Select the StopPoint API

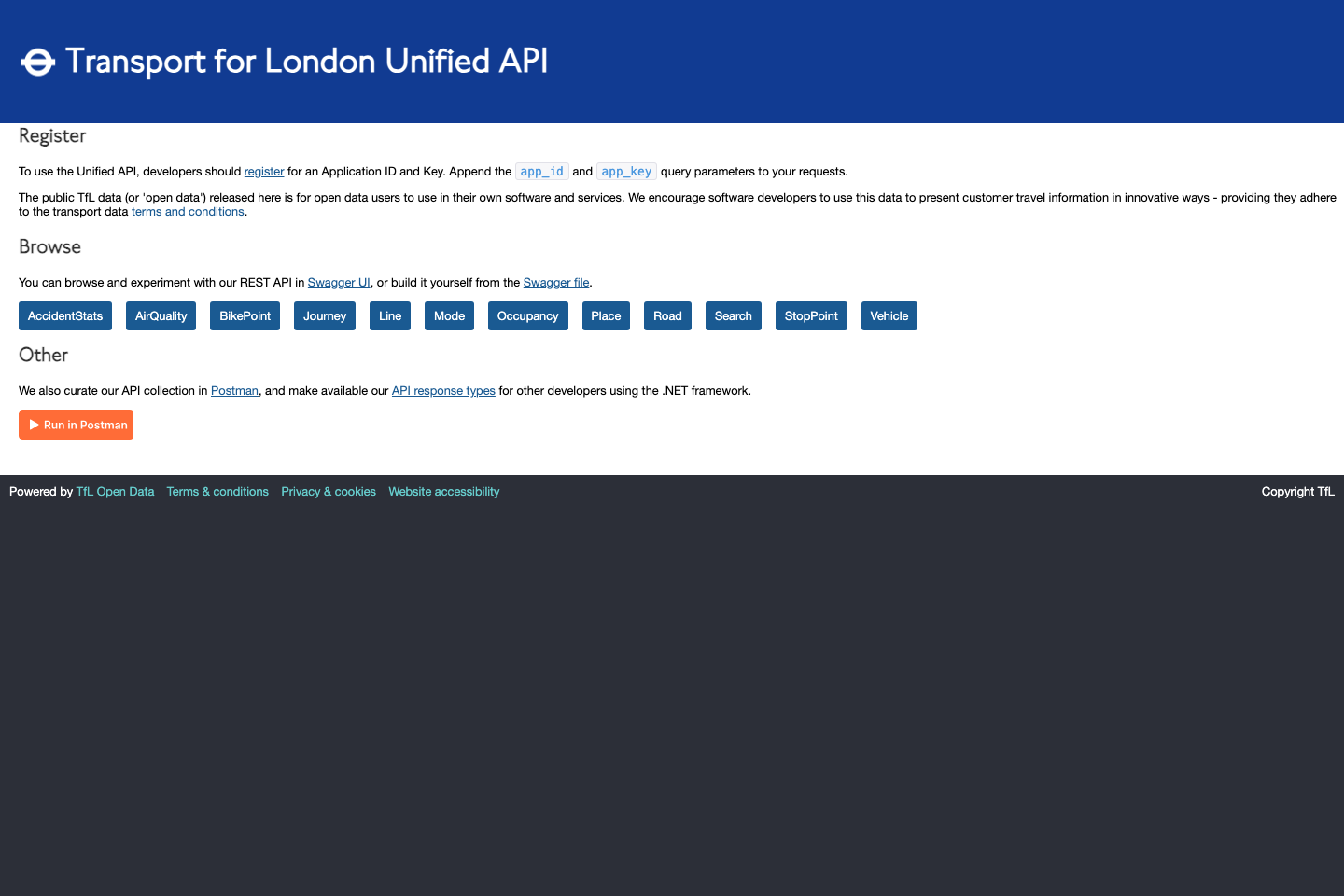[811, 315]
